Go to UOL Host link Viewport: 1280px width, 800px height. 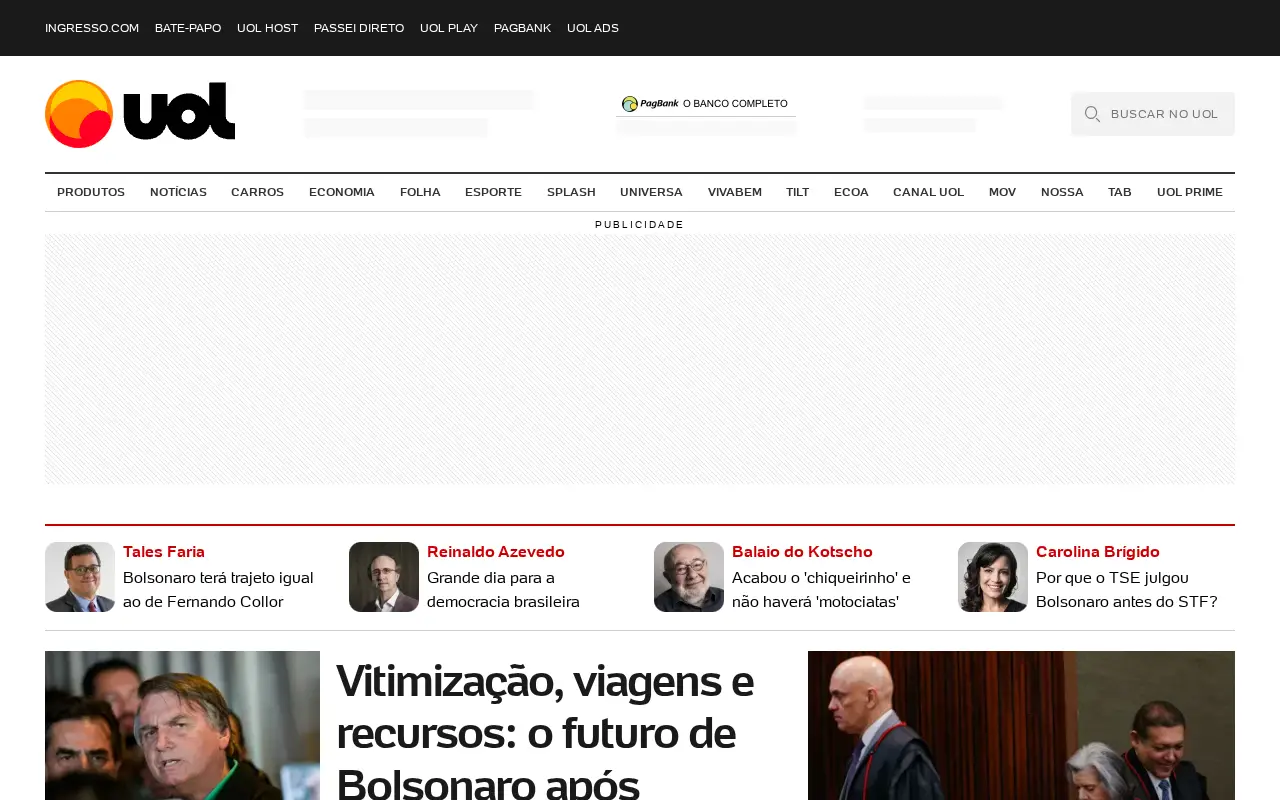tap(267, 28)
